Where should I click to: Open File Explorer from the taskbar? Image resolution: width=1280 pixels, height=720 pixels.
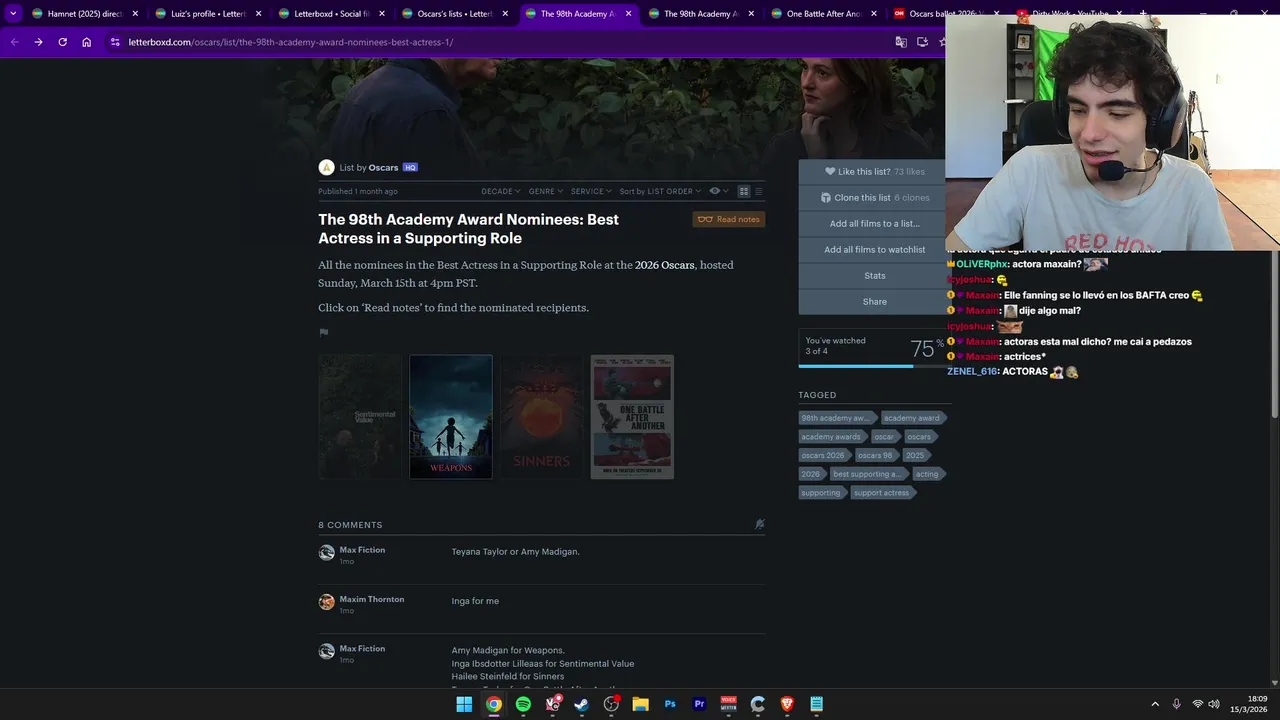641,704
